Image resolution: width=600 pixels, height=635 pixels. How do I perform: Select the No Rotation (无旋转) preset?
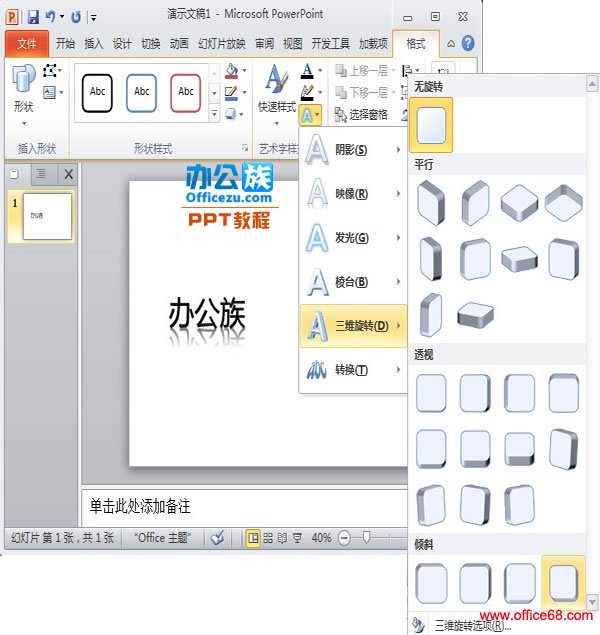(431, 126)
